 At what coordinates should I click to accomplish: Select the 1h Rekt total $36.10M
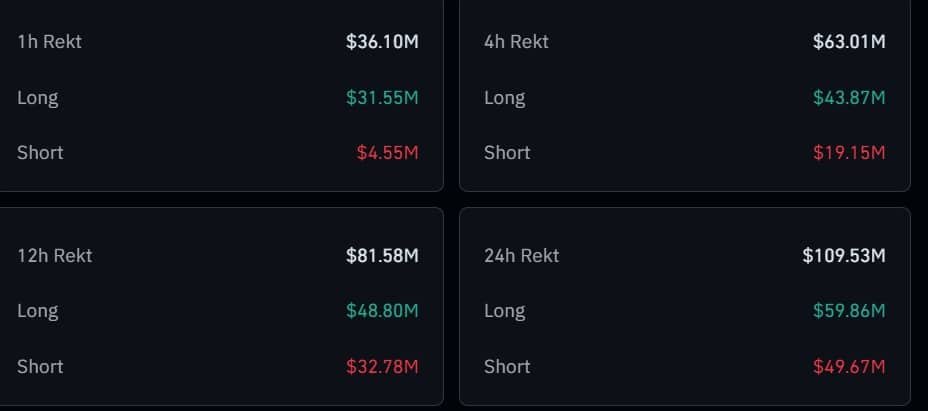[382, 42]
